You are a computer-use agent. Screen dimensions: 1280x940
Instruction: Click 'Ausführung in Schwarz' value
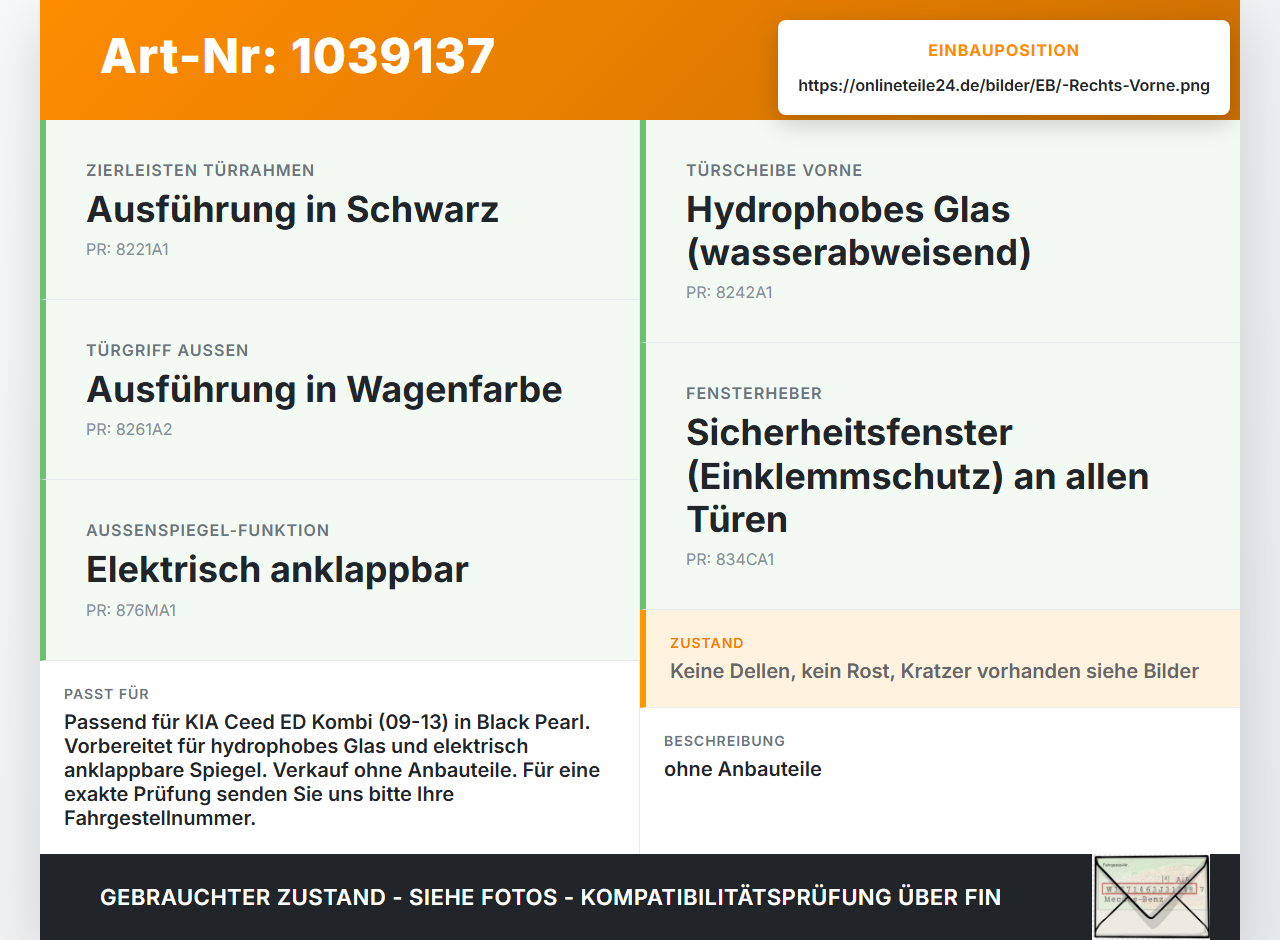292,209
